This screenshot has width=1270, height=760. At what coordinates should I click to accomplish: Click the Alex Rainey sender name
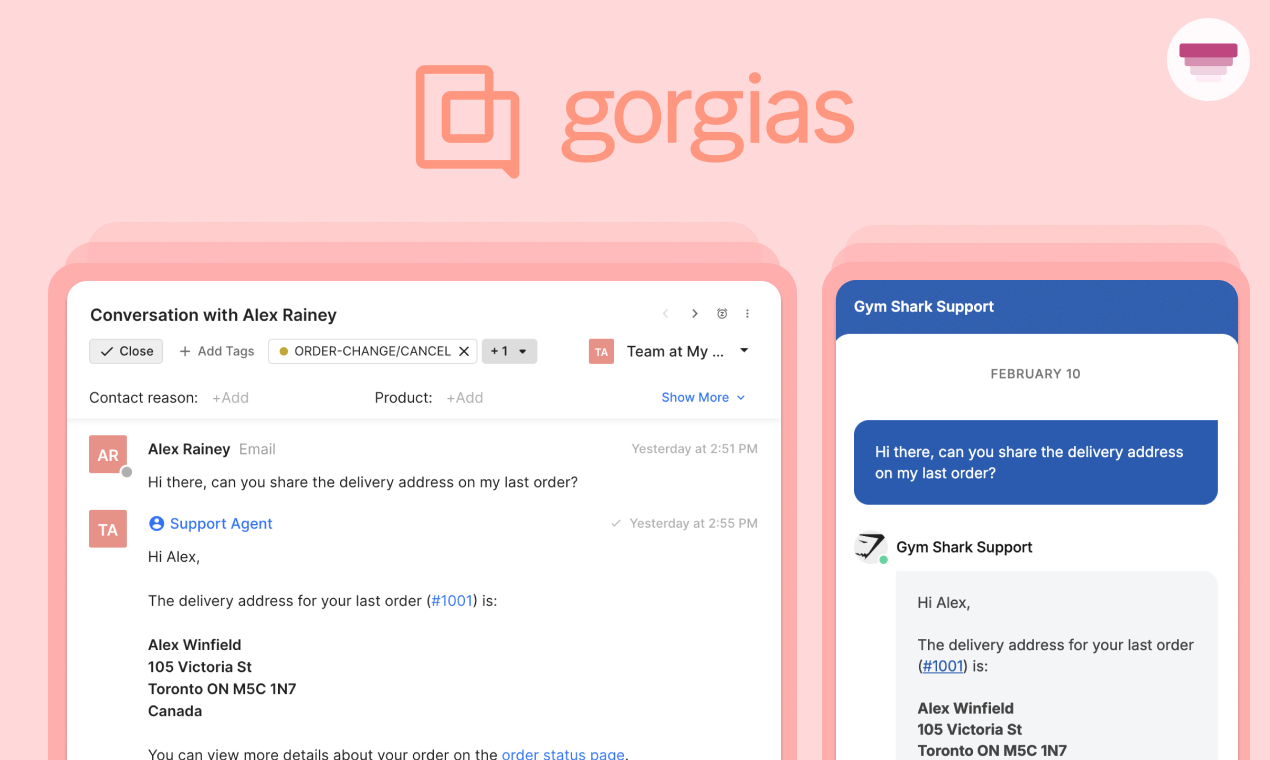click(189, 449)
